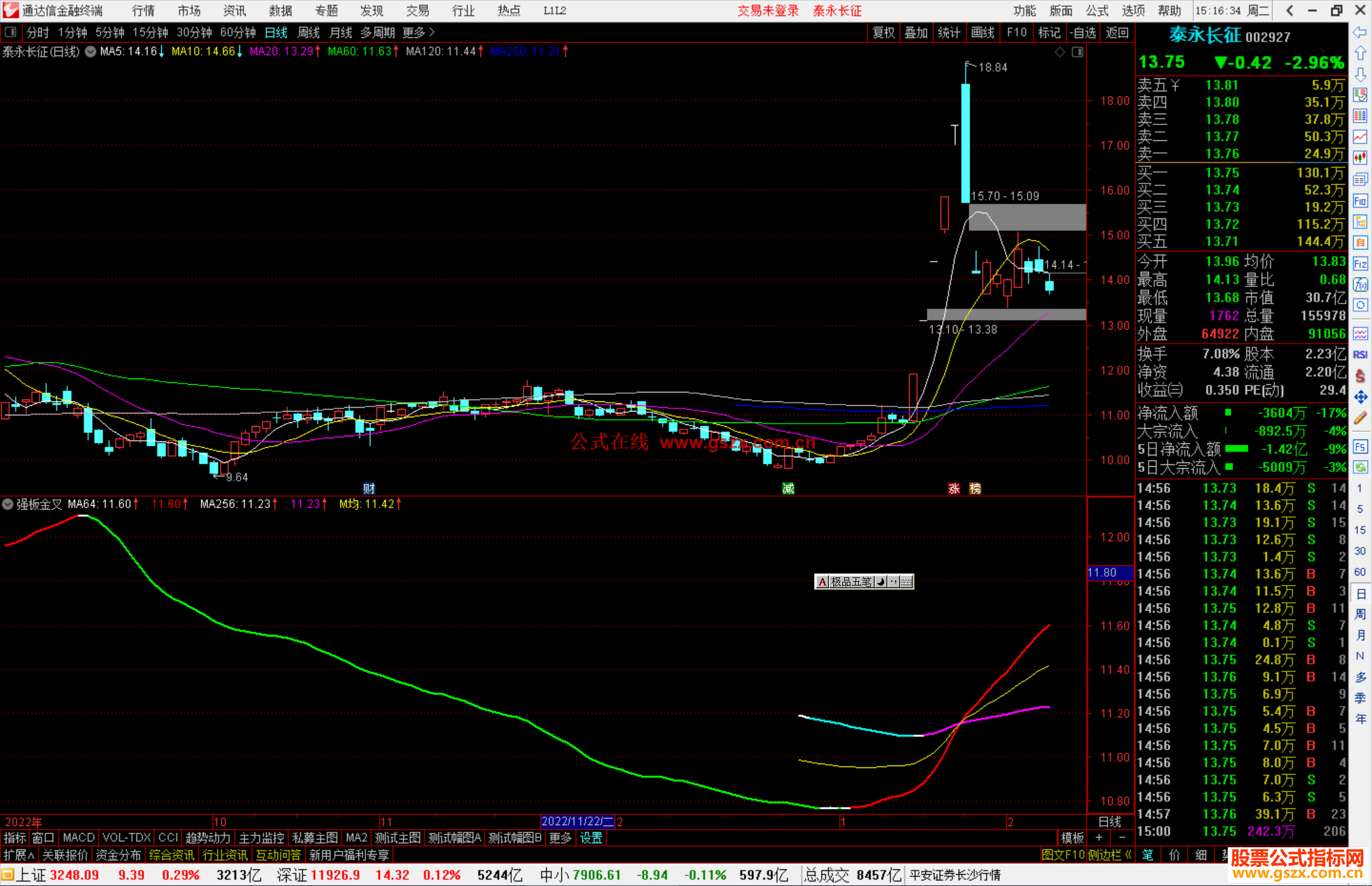This screenshot has width=1372, height=886.
Task: Click the up arrow icon in right sidebar
Action: coord(1360,53)
